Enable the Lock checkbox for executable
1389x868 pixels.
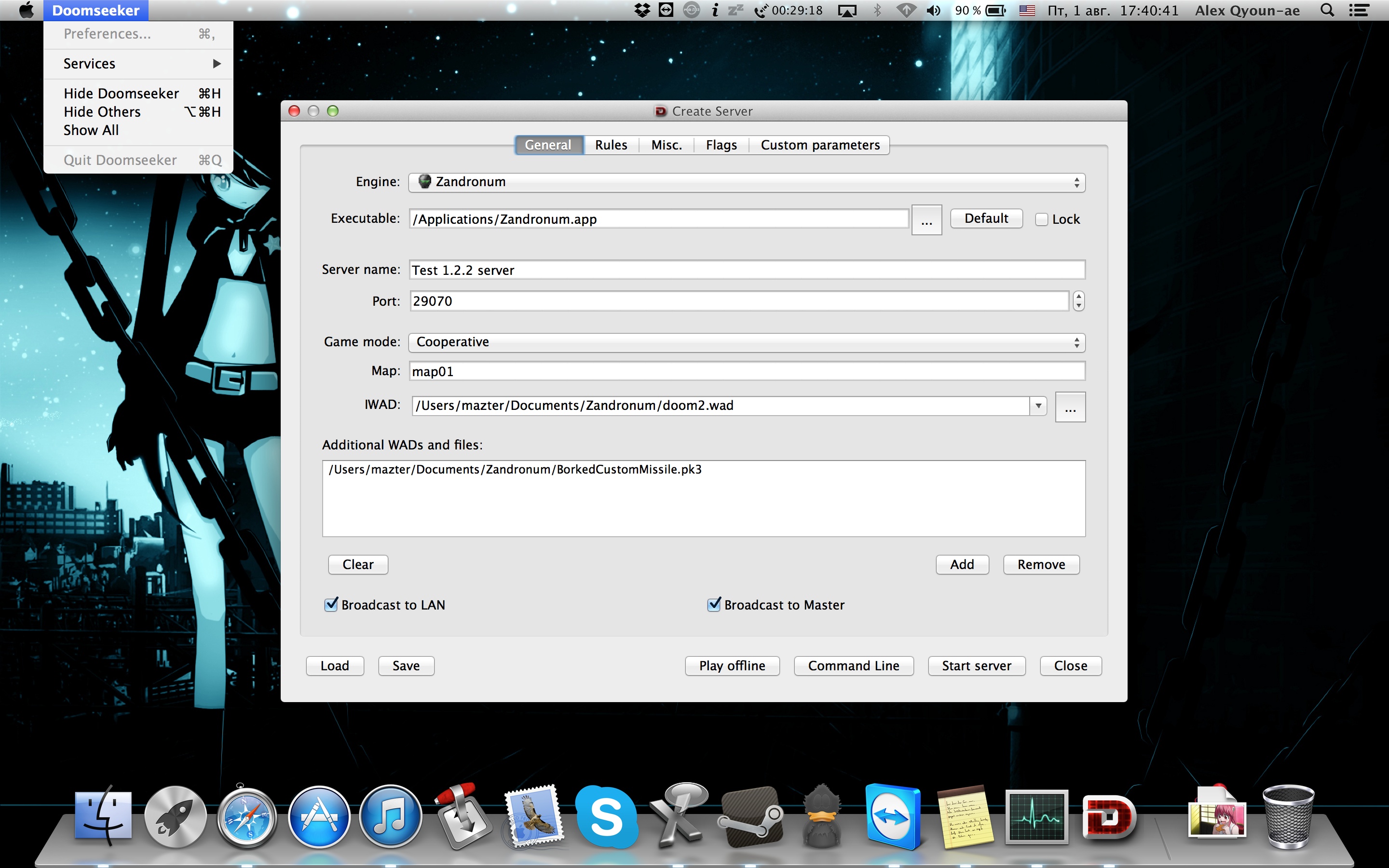1042,219
